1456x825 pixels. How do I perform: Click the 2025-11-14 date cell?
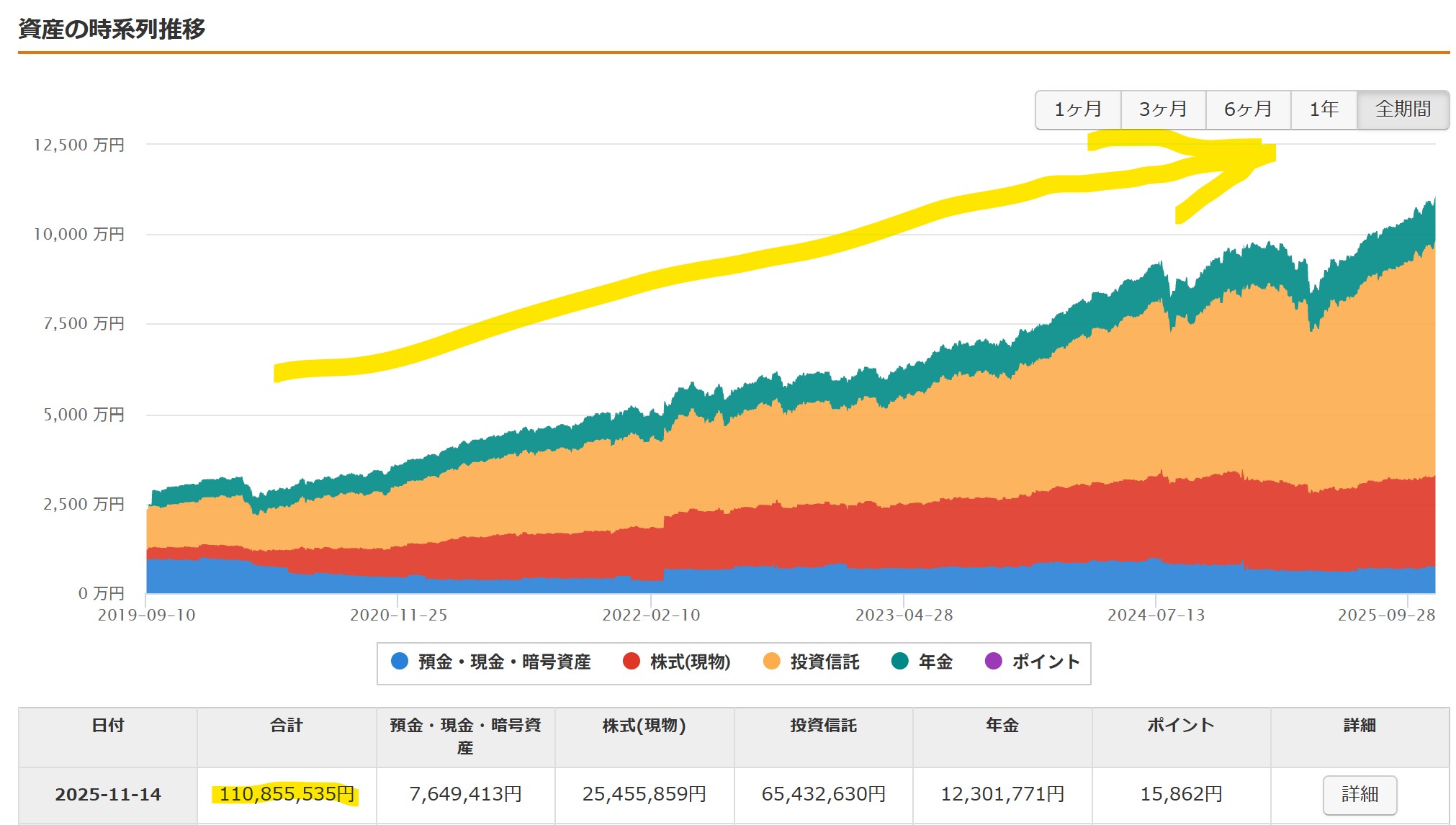coord(108,794)
